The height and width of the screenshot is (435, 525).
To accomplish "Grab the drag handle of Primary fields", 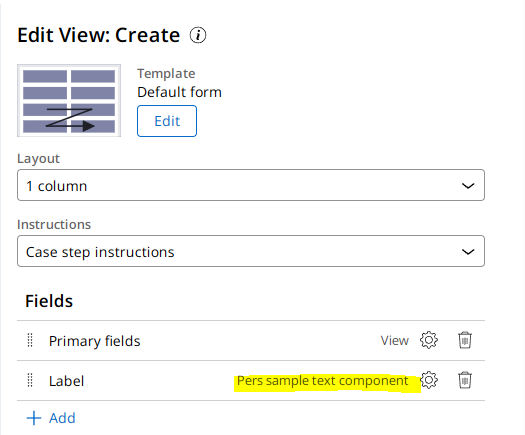I will pyautogui.click(x=30, y=340).
